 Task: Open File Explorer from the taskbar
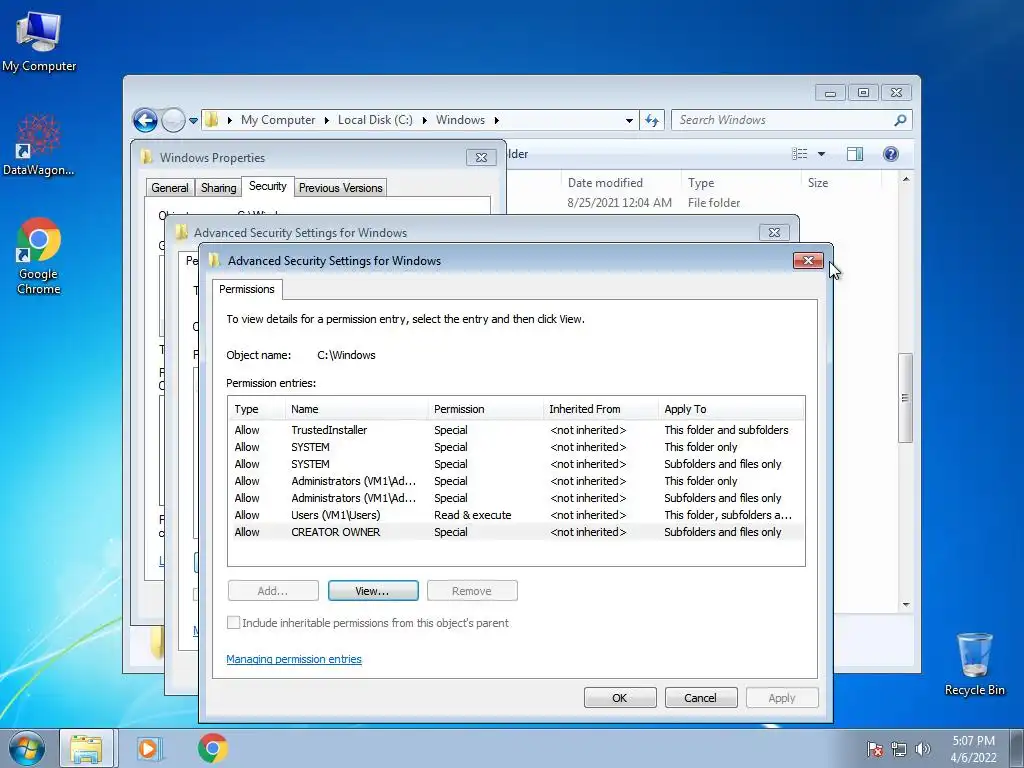(86, 749)
